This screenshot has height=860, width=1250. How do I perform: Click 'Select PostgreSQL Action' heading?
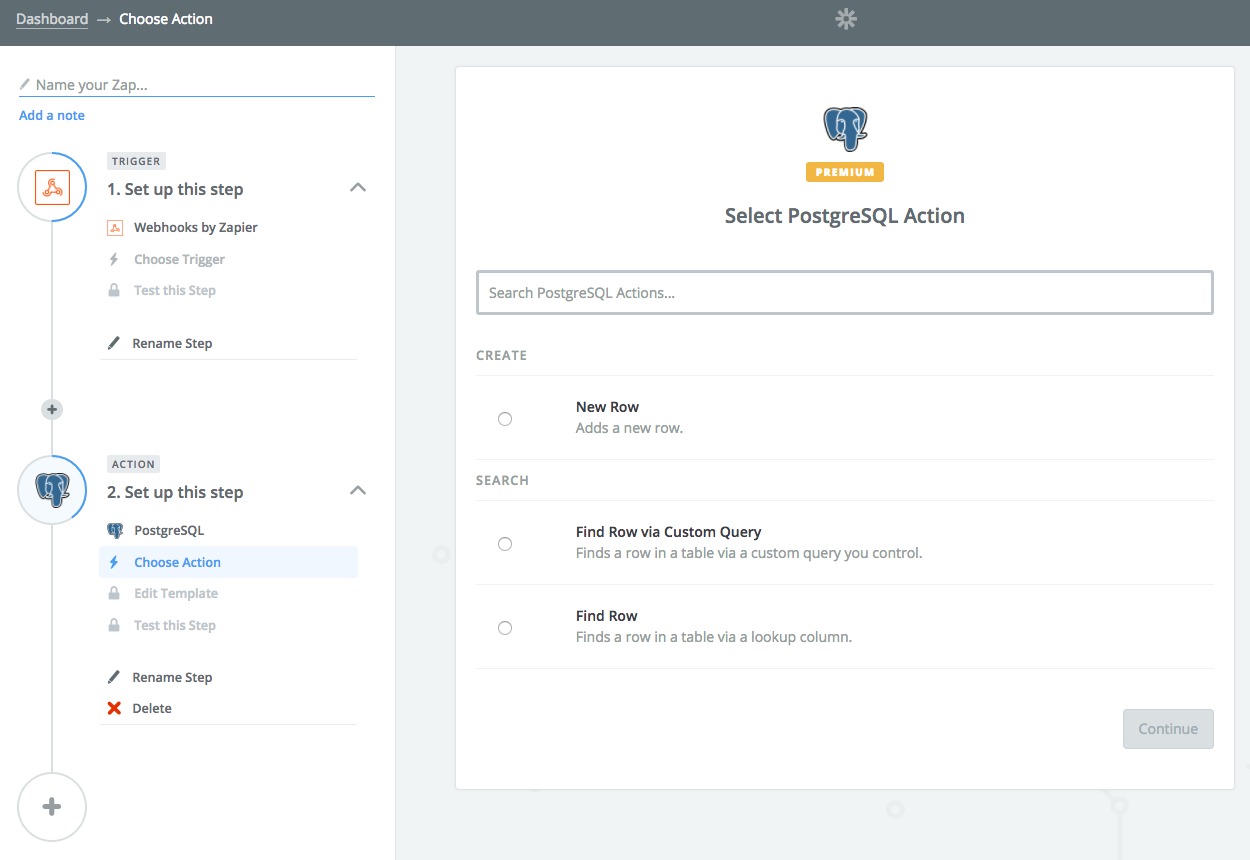(845, 216)
